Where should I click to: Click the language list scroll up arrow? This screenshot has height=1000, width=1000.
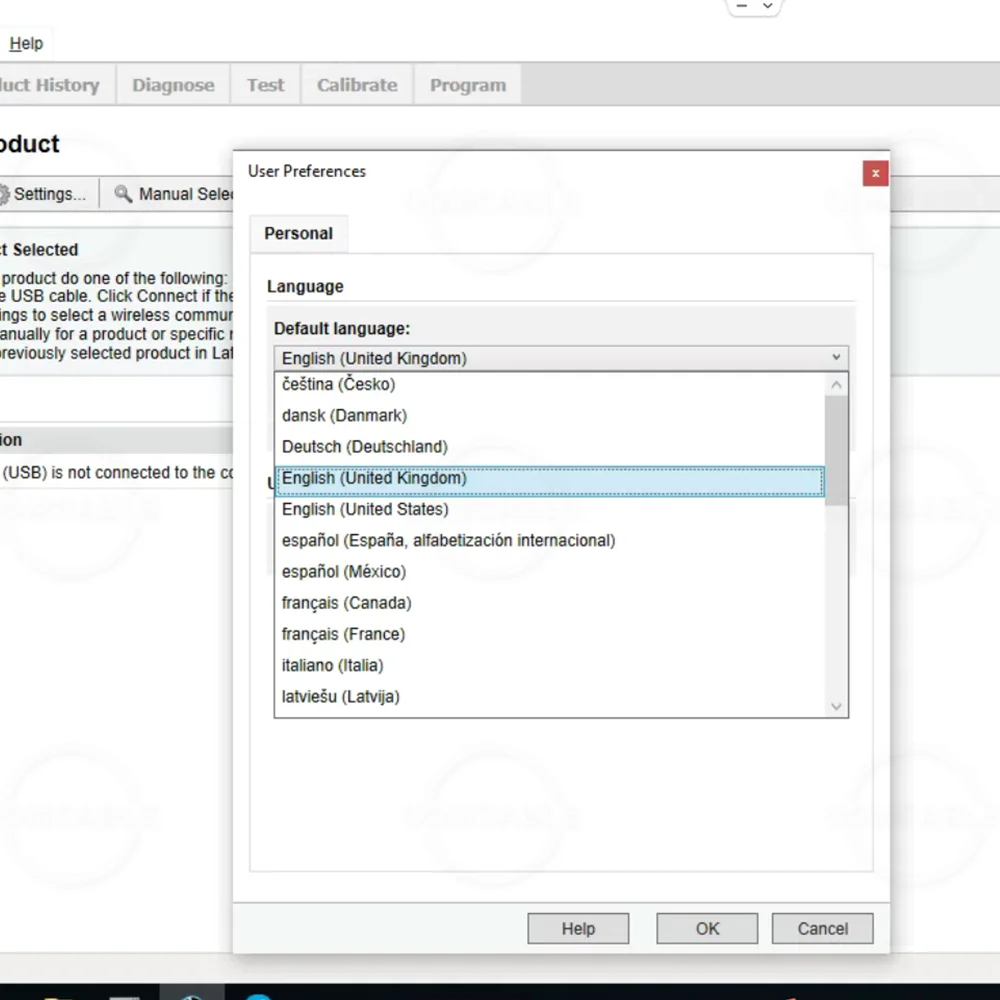tap(836, 385)
